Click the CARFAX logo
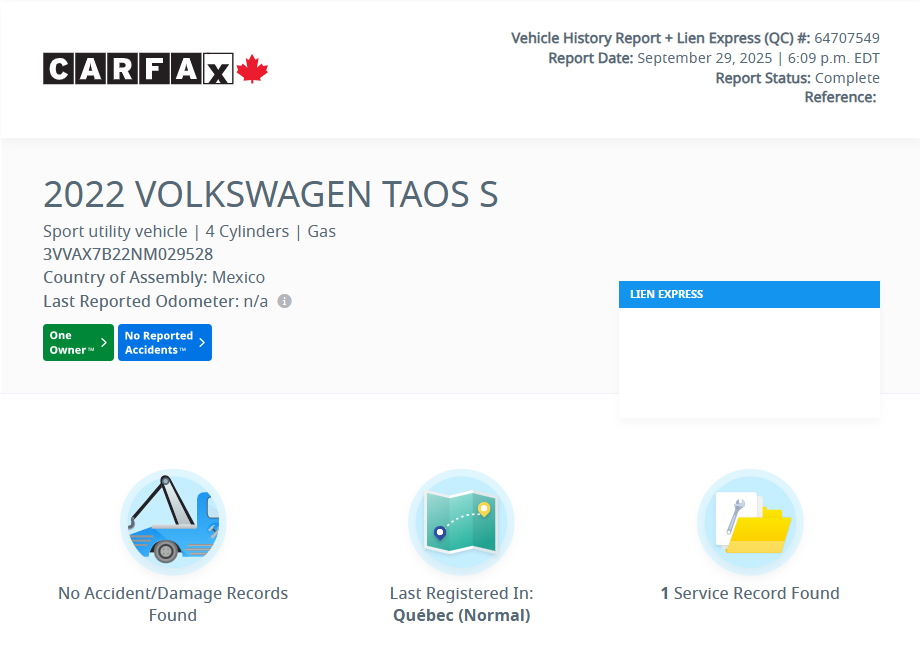920x646 pixels. [x=138, y=68]
